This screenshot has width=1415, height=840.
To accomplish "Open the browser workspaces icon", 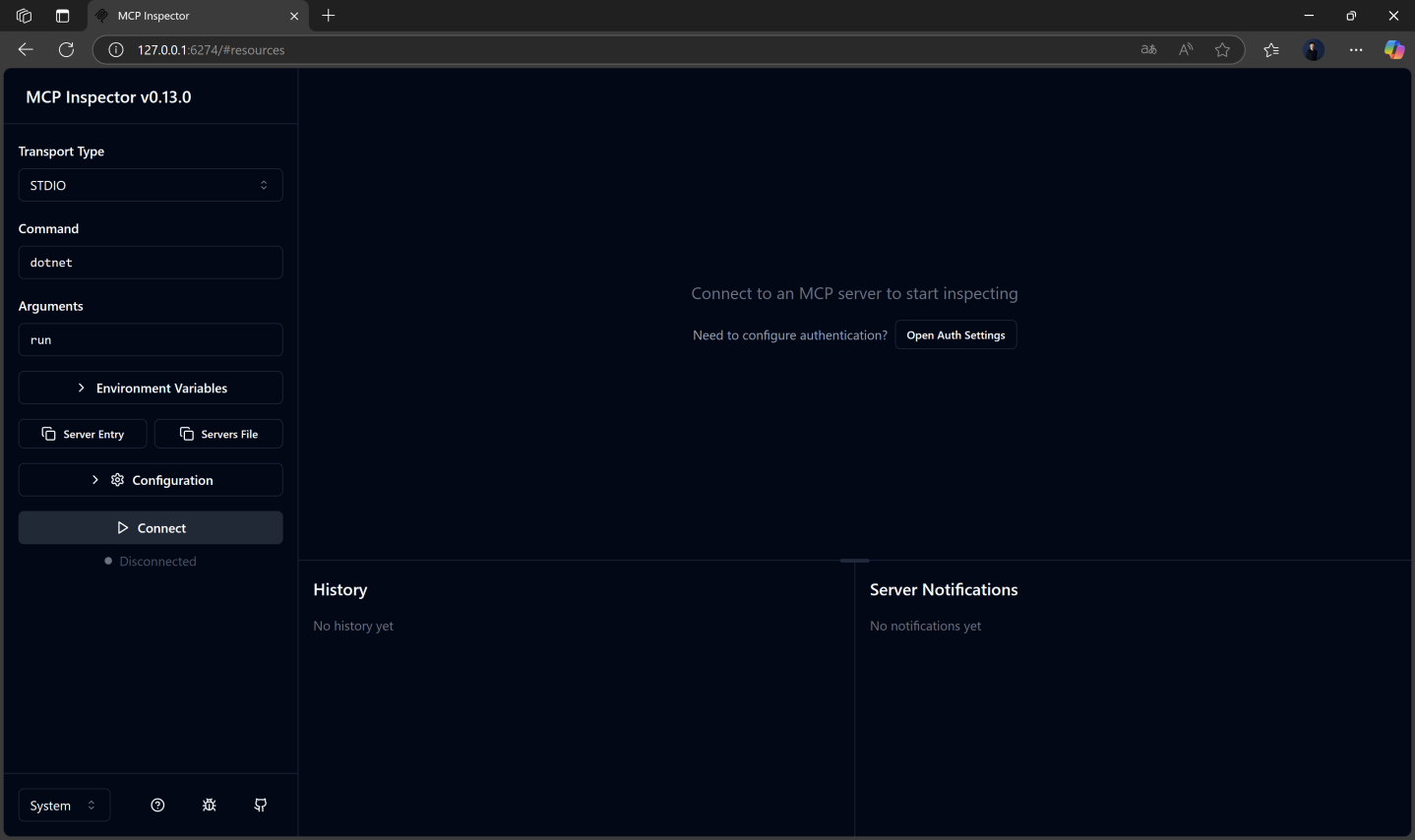I will point(25,16).
